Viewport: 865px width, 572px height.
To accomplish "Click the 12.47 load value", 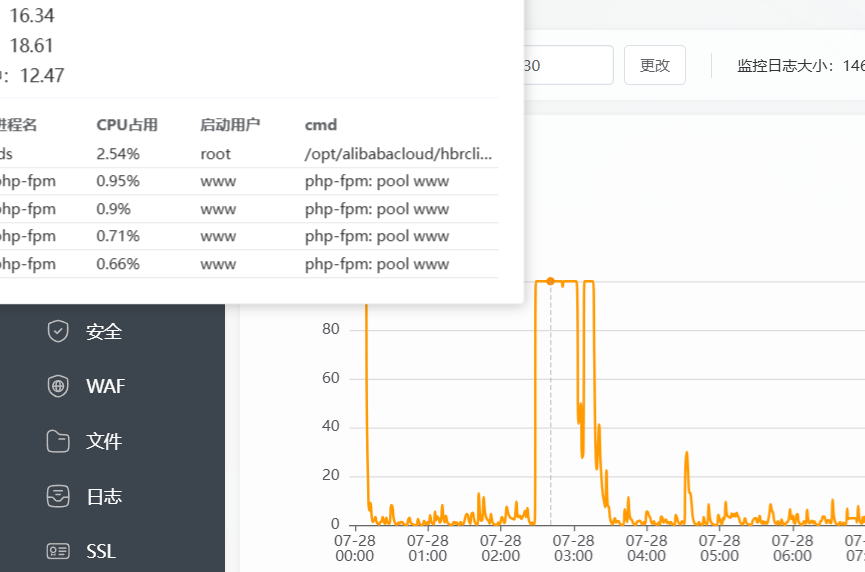I will pos(42,76).
